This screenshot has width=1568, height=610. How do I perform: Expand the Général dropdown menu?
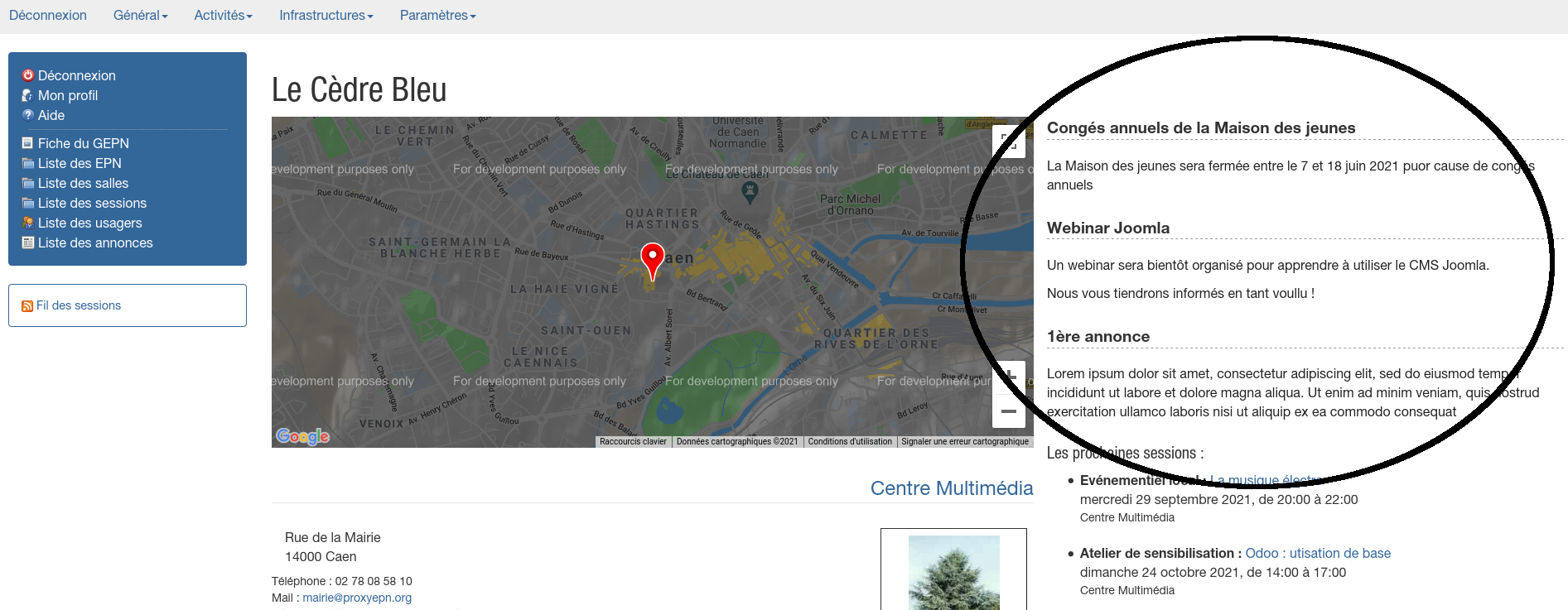(140, 16)
